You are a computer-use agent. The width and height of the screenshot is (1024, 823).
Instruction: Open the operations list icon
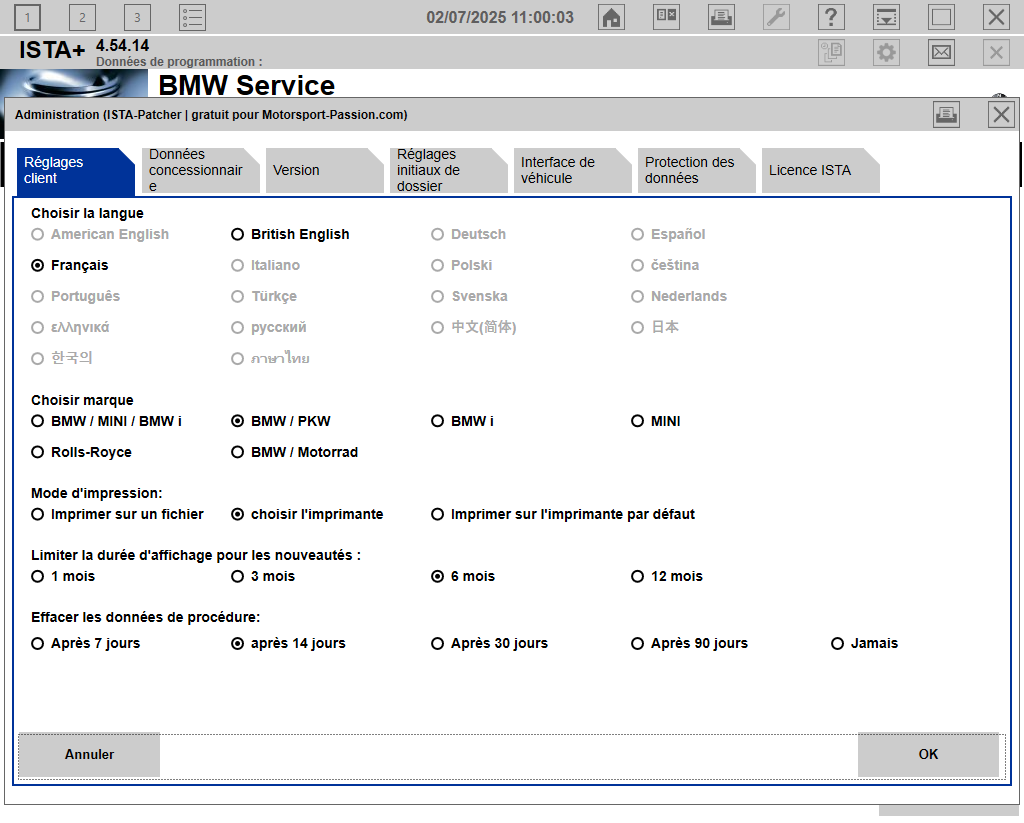pyautogui.click(x=193, y=18)
